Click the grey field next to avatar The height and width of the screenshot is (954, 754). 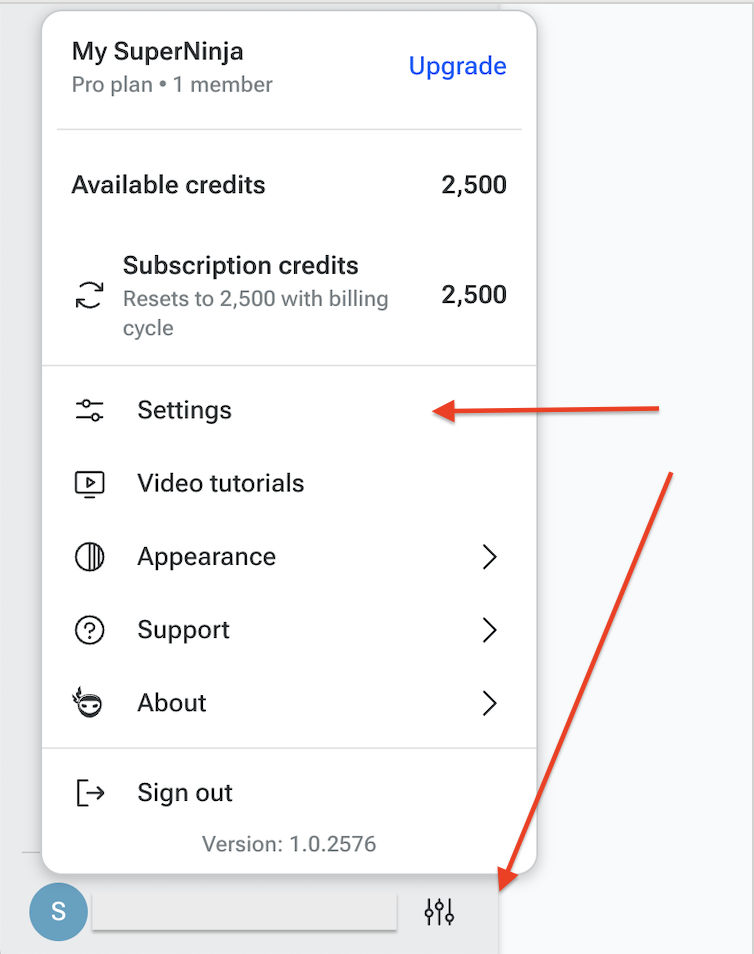point(245,911)
